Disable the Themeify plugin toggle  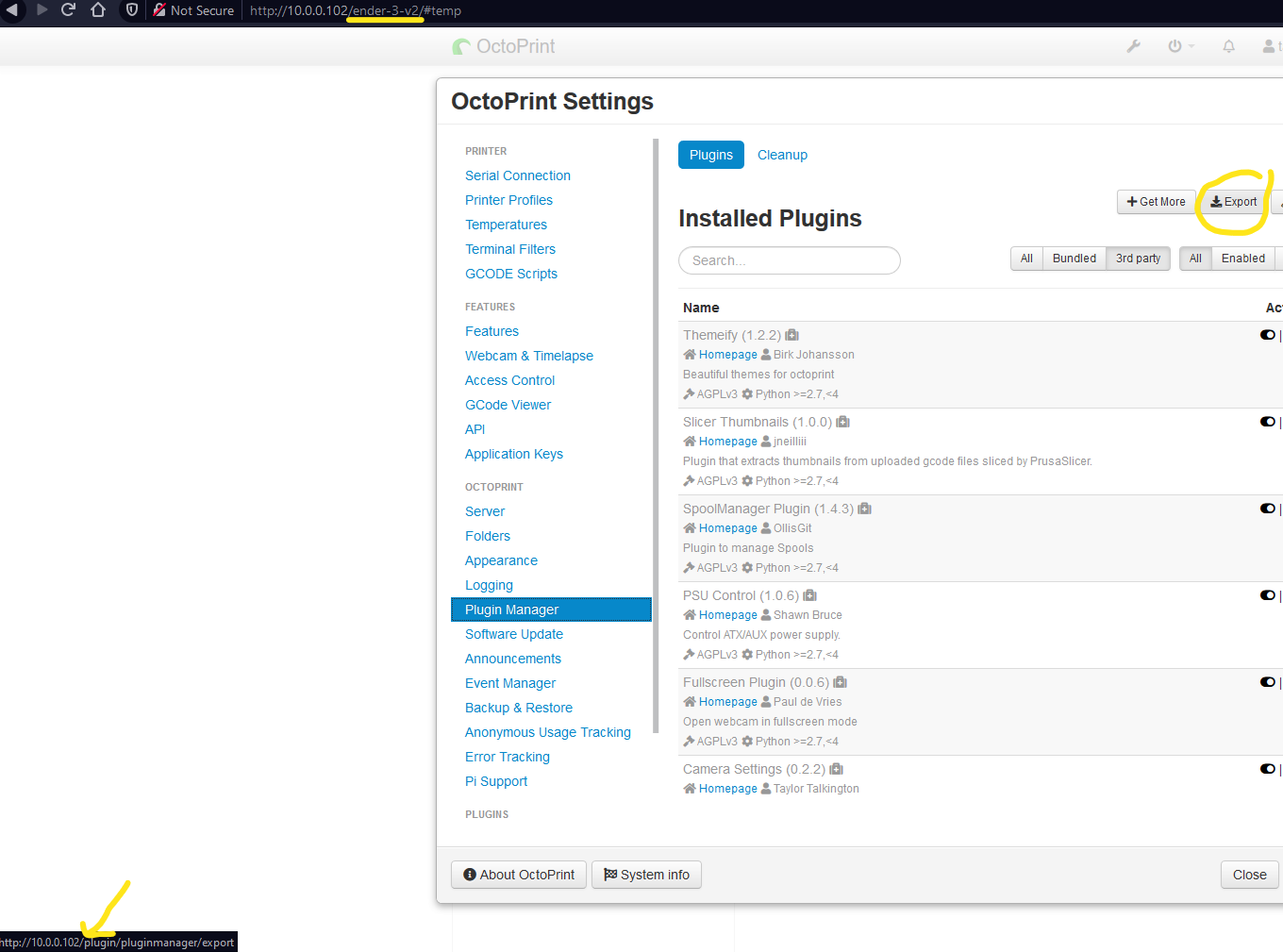pyautogui.click(x=1267, y=334)
